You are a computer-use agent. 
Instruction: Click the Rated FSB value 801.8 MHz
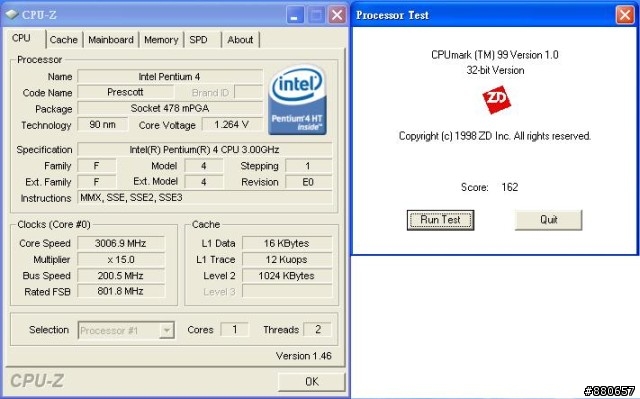(121, 291)
